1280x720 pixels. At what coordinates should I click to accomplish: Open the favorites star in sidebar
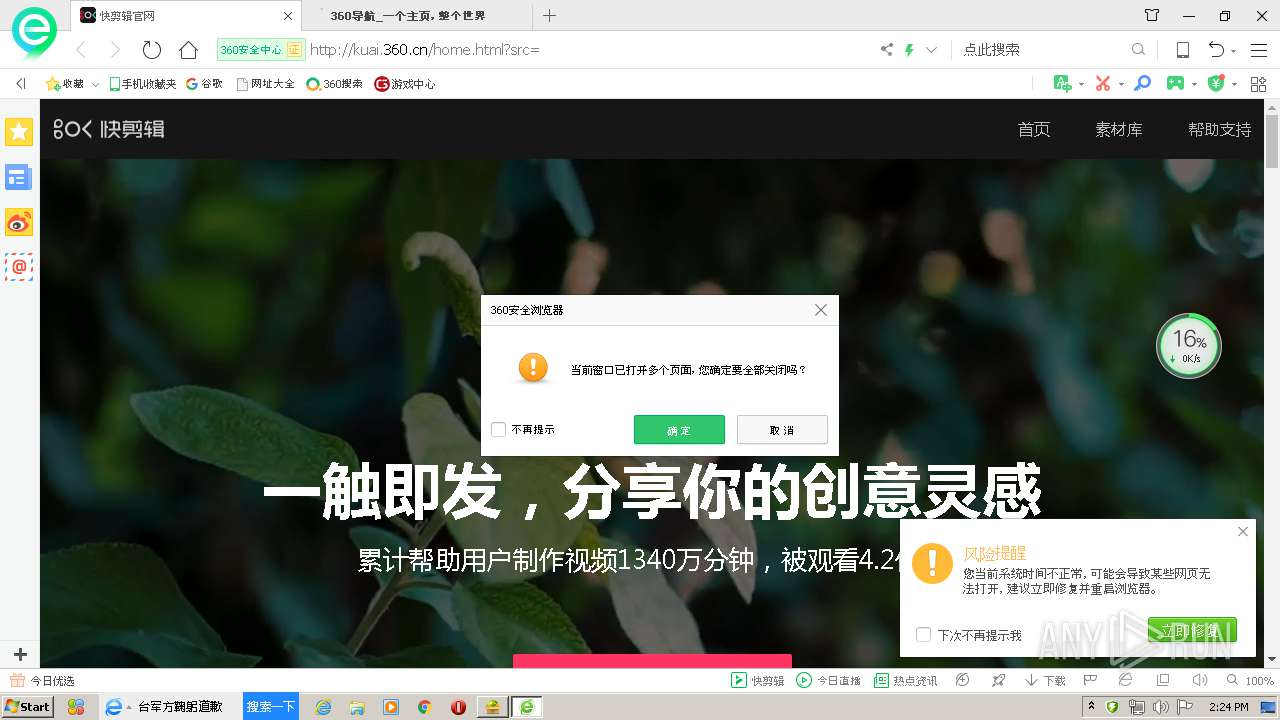(x=19, y=131)
